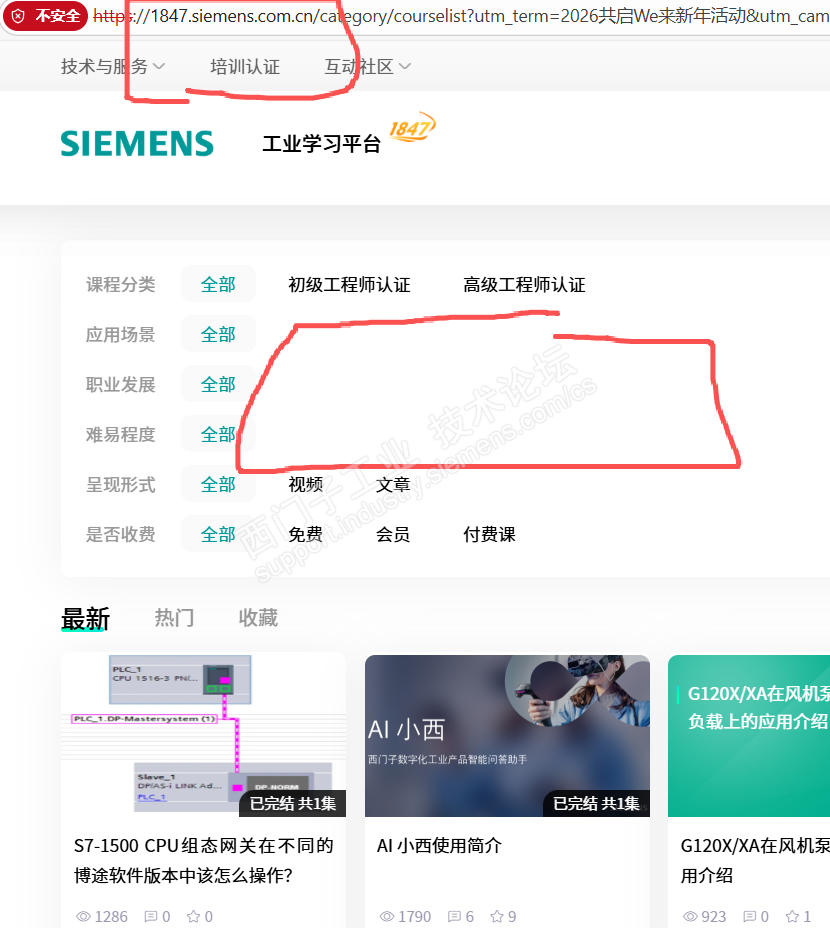Screen dimensions: 830x928
Task: Open the AI 小西使用简介 course title
Action: click(439, 846)
